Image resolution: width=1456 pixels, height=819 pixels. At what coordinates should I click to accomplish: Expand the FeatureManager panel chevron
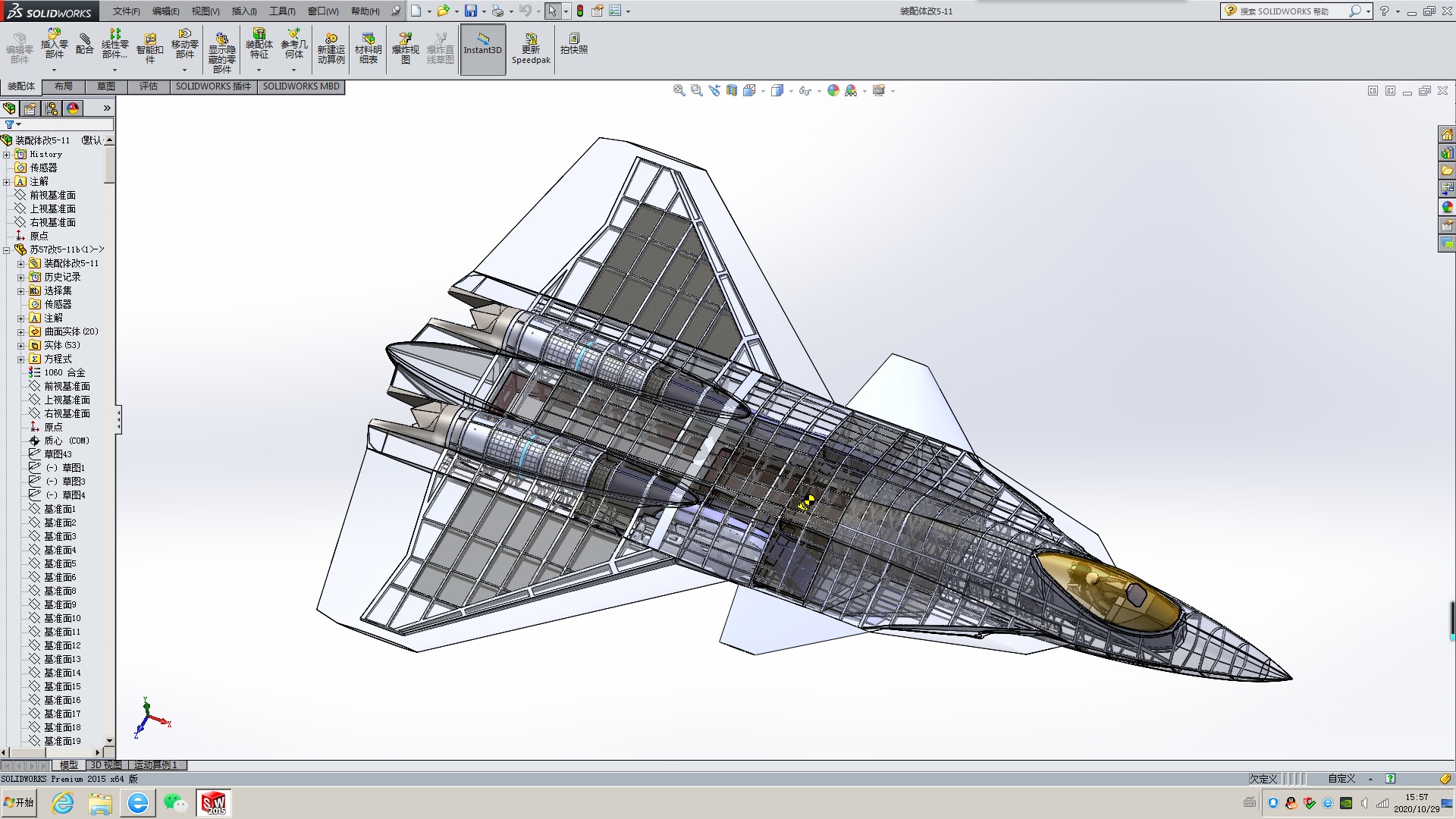pyautogui.click(x=107, y=108)
